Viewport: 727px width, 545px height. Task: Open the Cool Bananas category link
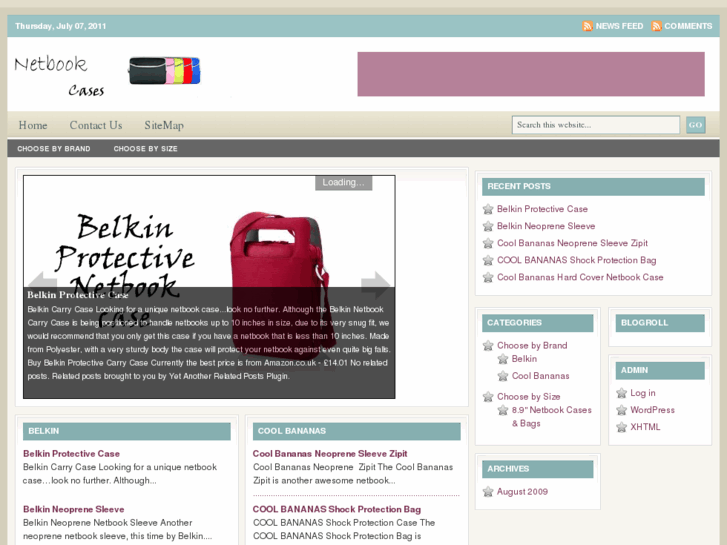pyautogui.click(x=540, y=376)
